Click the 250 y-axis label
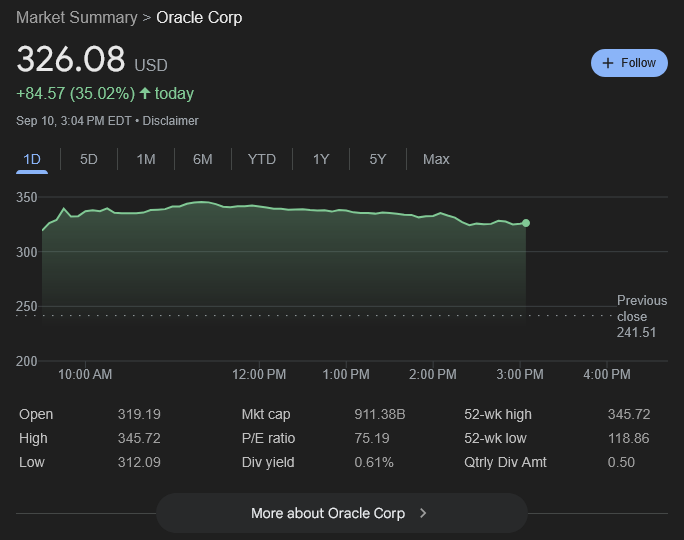Screen dimensions: 684x540 pyautogui.click(x=27, y=306)
